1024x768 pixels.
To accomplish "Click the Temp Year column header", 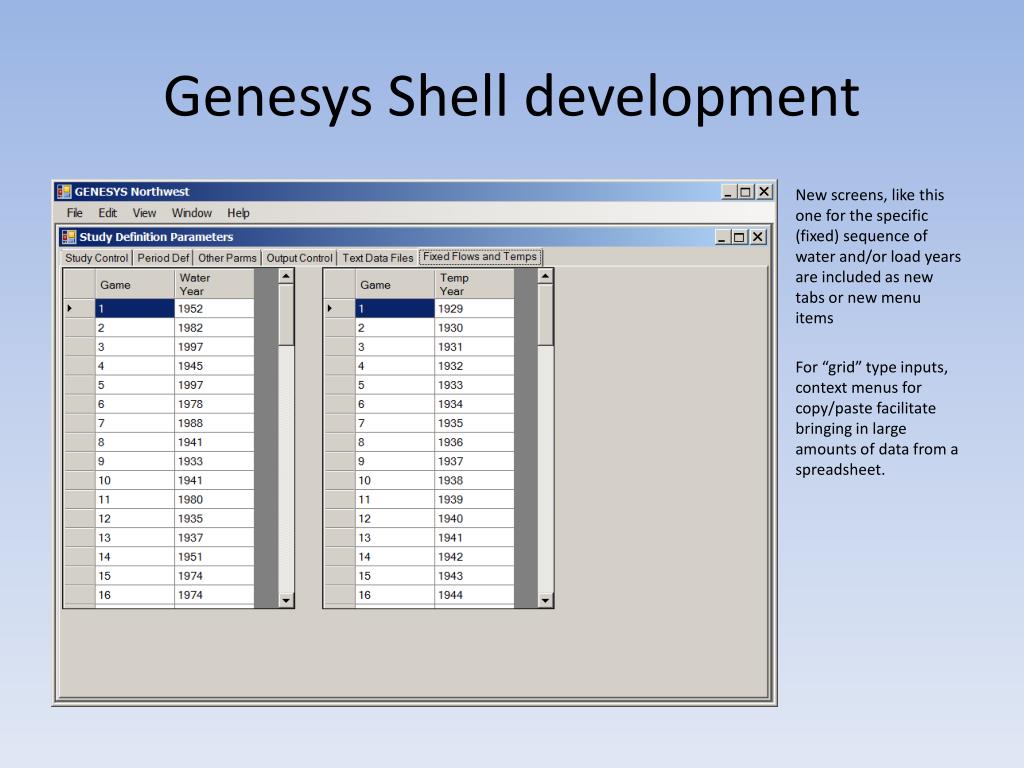I will pos(474,284).
